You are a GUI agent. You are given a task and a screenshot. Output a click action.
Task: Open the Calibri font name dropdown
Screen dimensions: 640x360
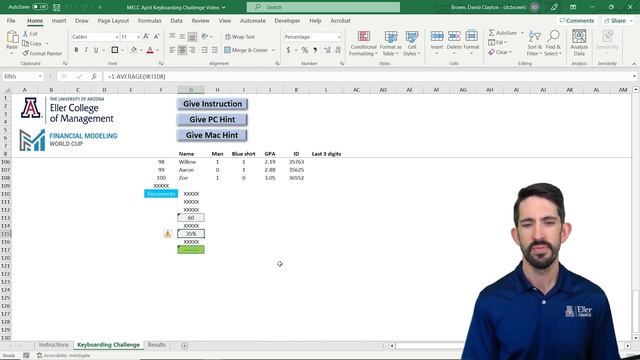(x=116, y=37)
